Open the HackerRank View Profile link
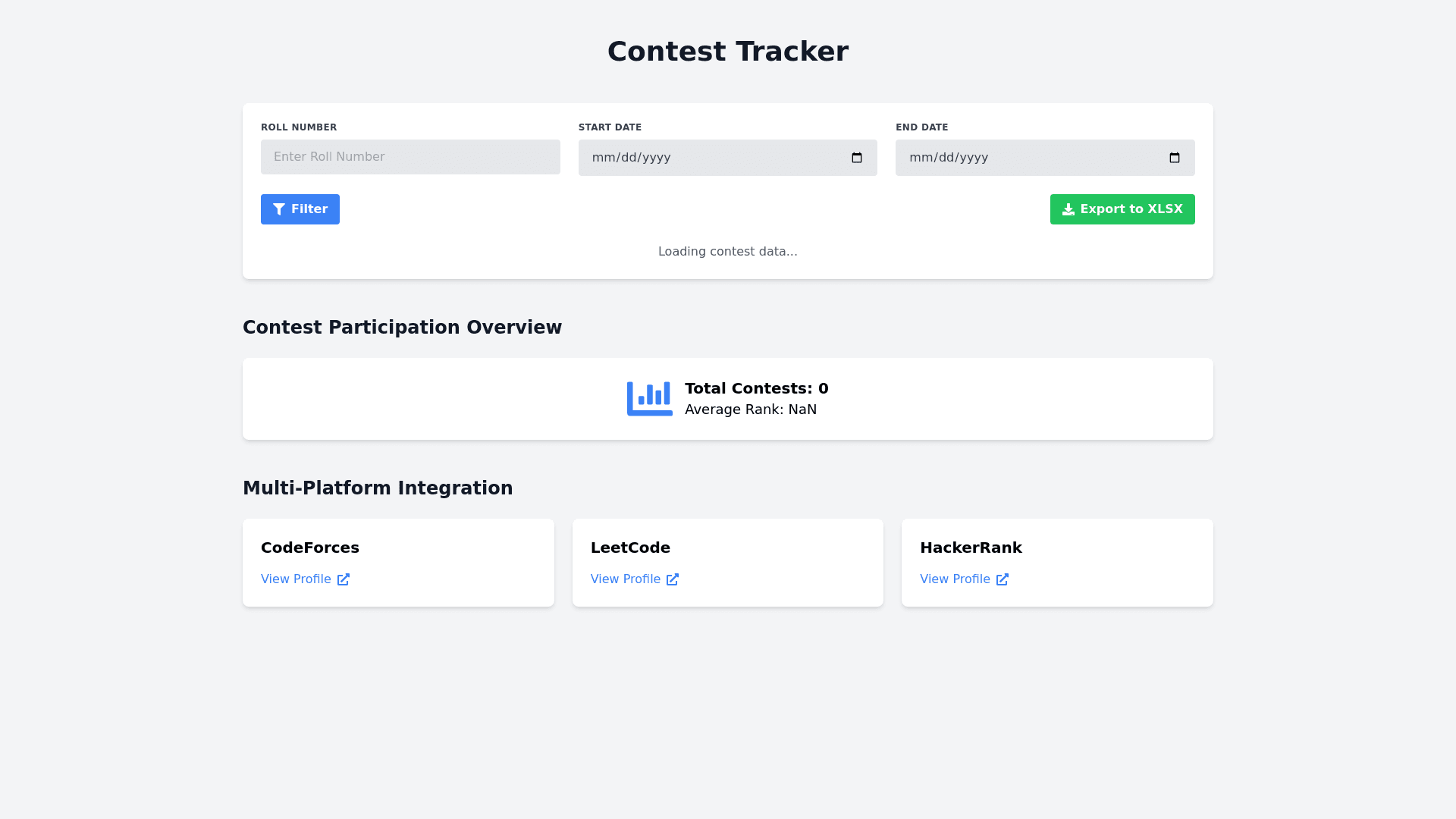This screenshot has width=1456, height=819. pos(955,579)
